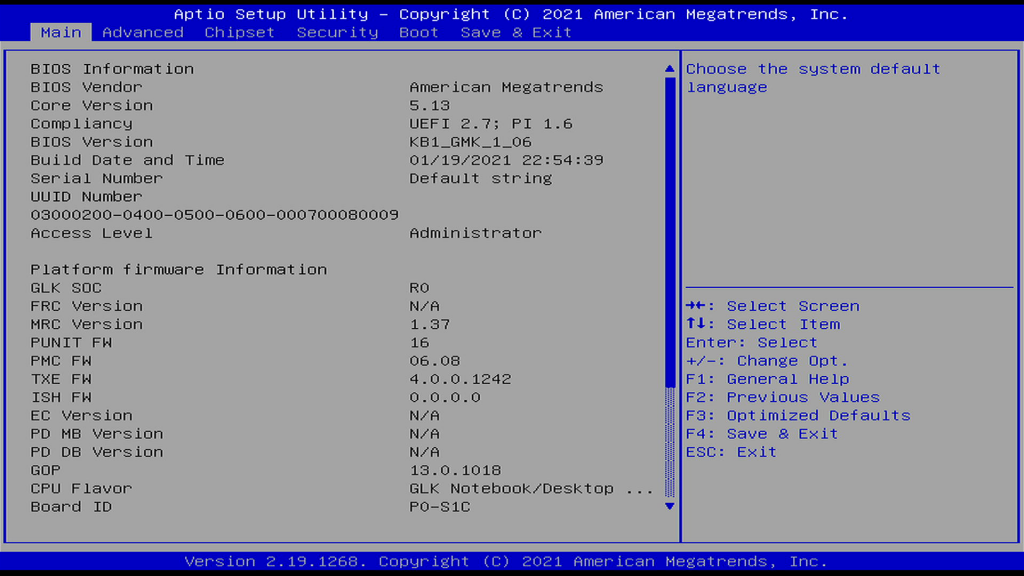
Task: Open the Boot tab
Action: (419, 32)
